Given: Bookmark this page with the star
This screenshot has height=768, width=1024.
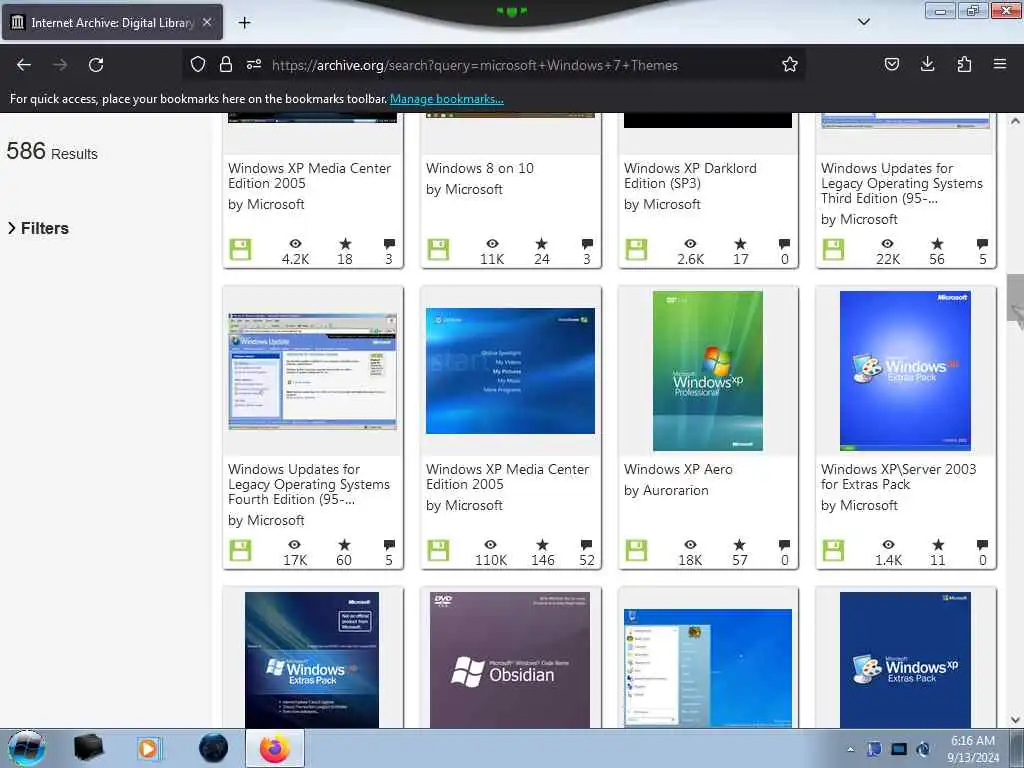Looking at the screenshot, I should (x=790, y=64).
